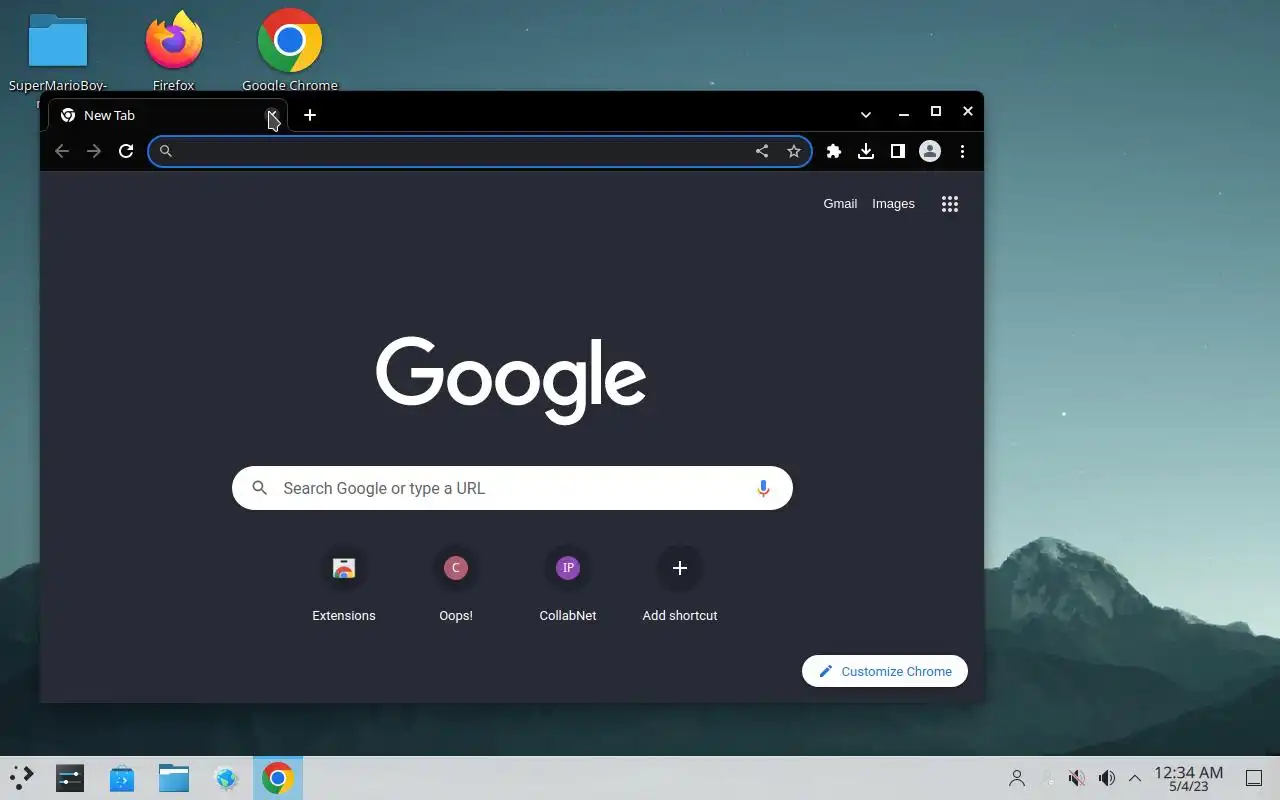Open Discover store in taskbar
Image resolution: width=1280 pixels, height=800 pixels.
click(122, 778)
